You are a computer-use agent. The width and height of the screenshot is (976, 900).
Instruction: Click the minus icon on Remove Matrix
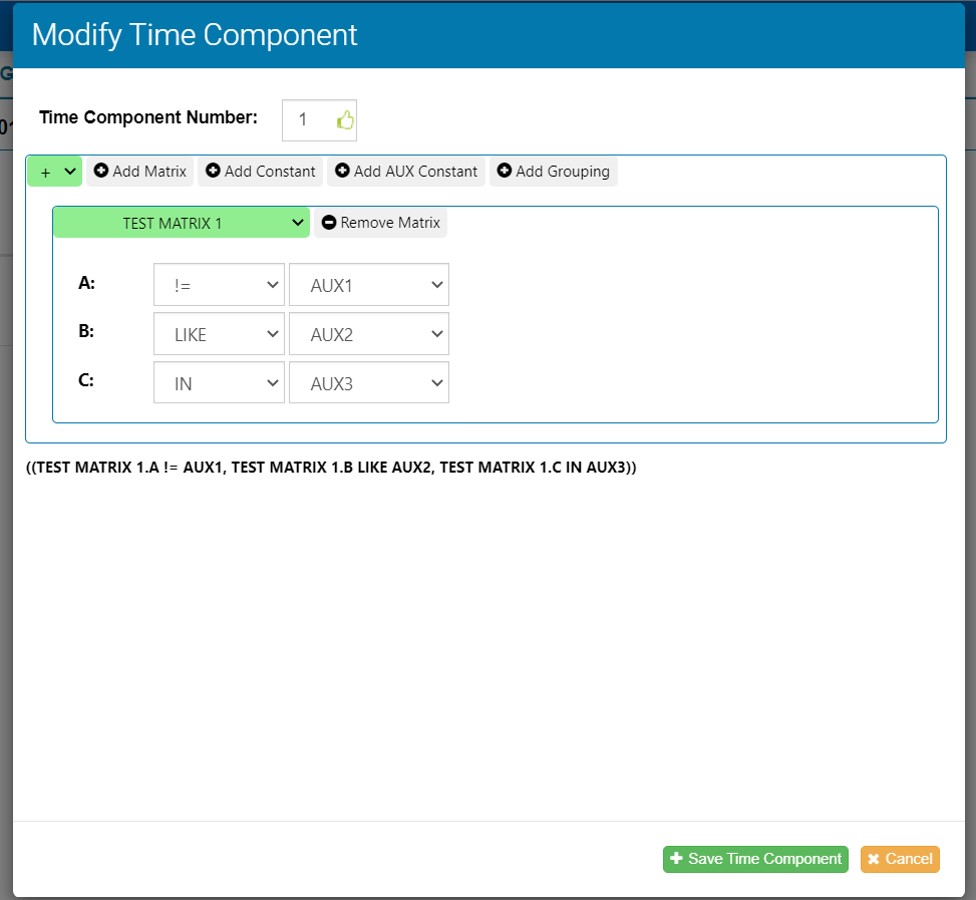pyautogui.click(x=329, y=222)
